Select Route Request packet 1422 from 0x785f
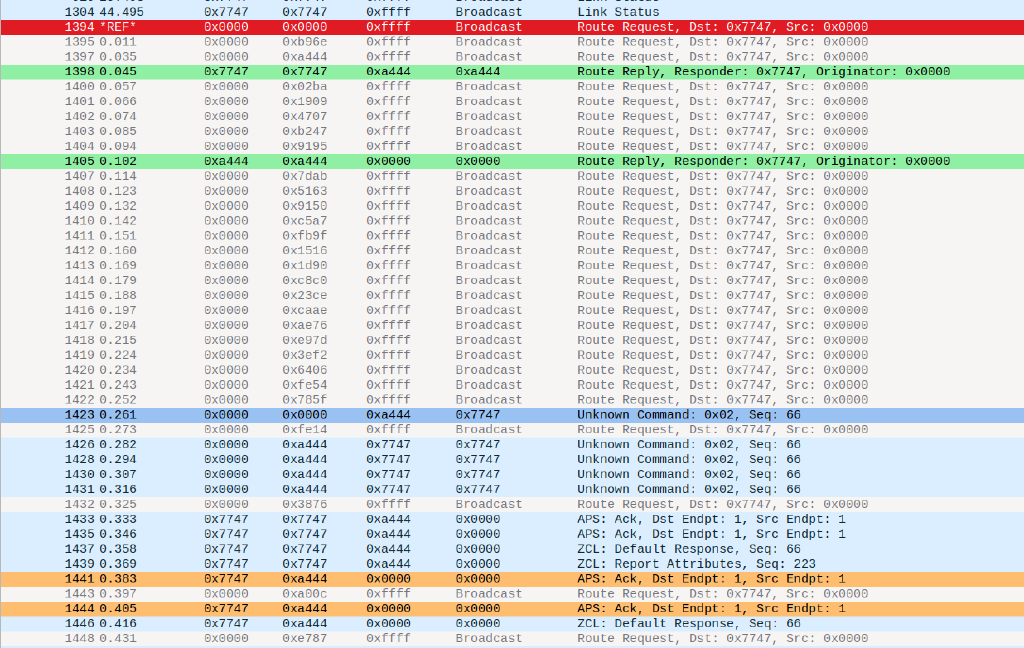 click(x=512, y=400)
